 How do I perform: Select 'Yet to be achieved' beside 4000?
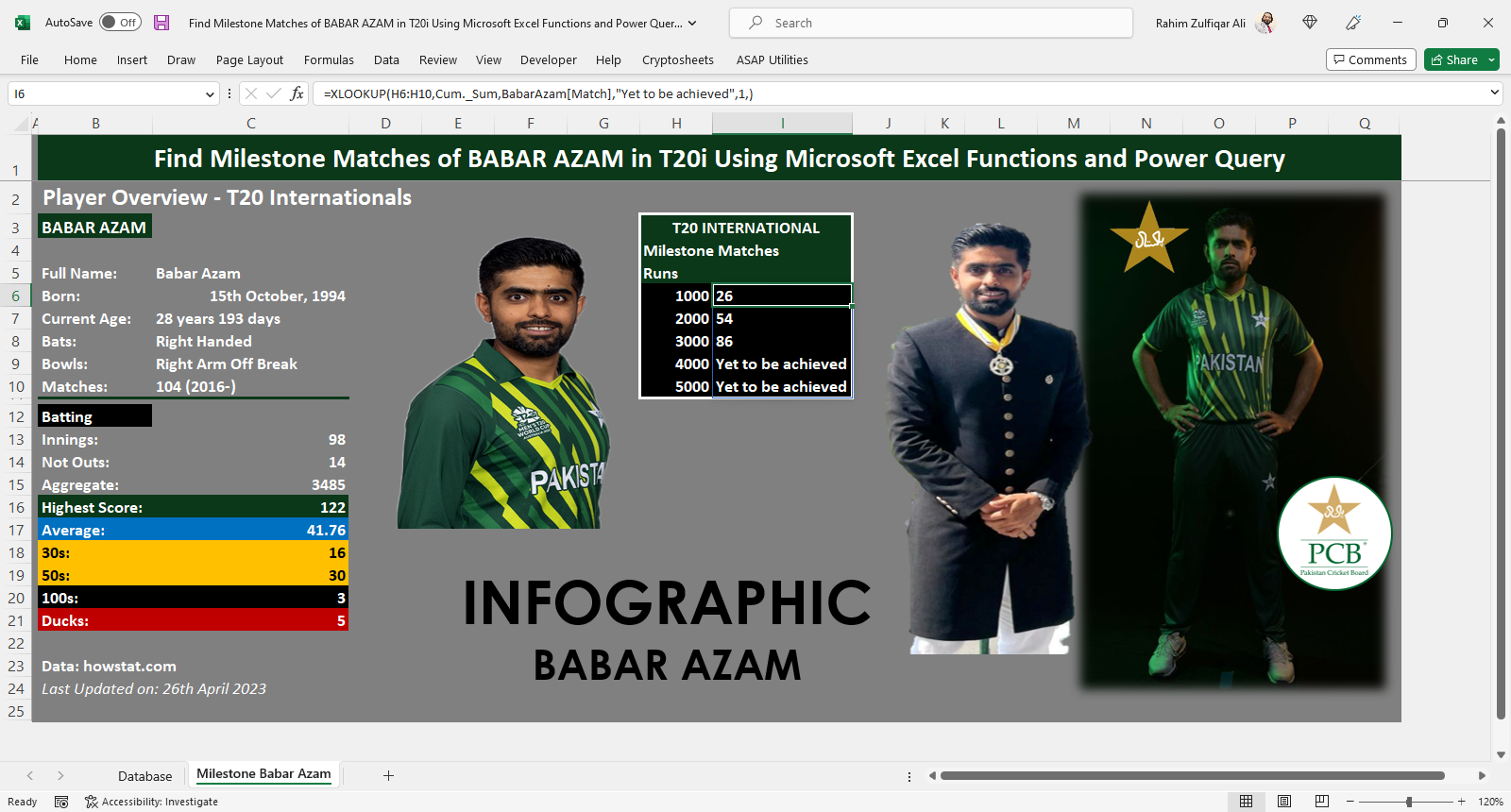[x=782, y=364]
